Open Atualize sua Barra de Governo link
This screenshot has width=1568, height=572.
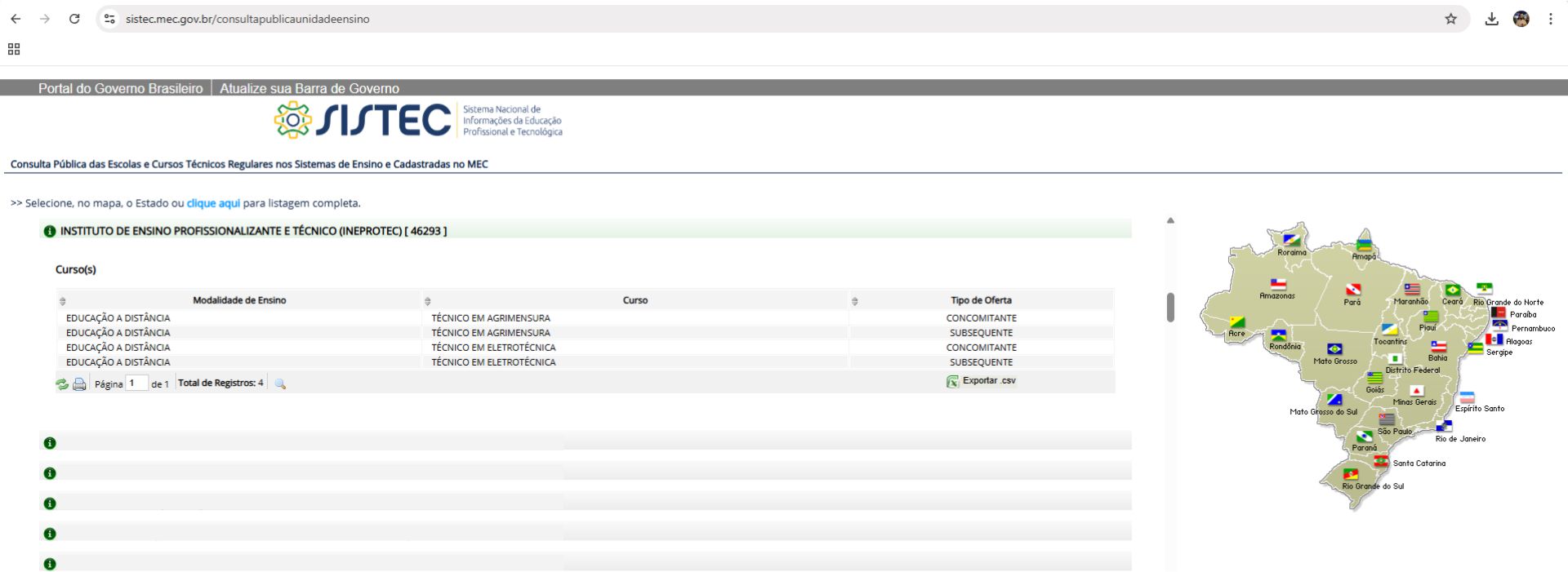[309, 88]
